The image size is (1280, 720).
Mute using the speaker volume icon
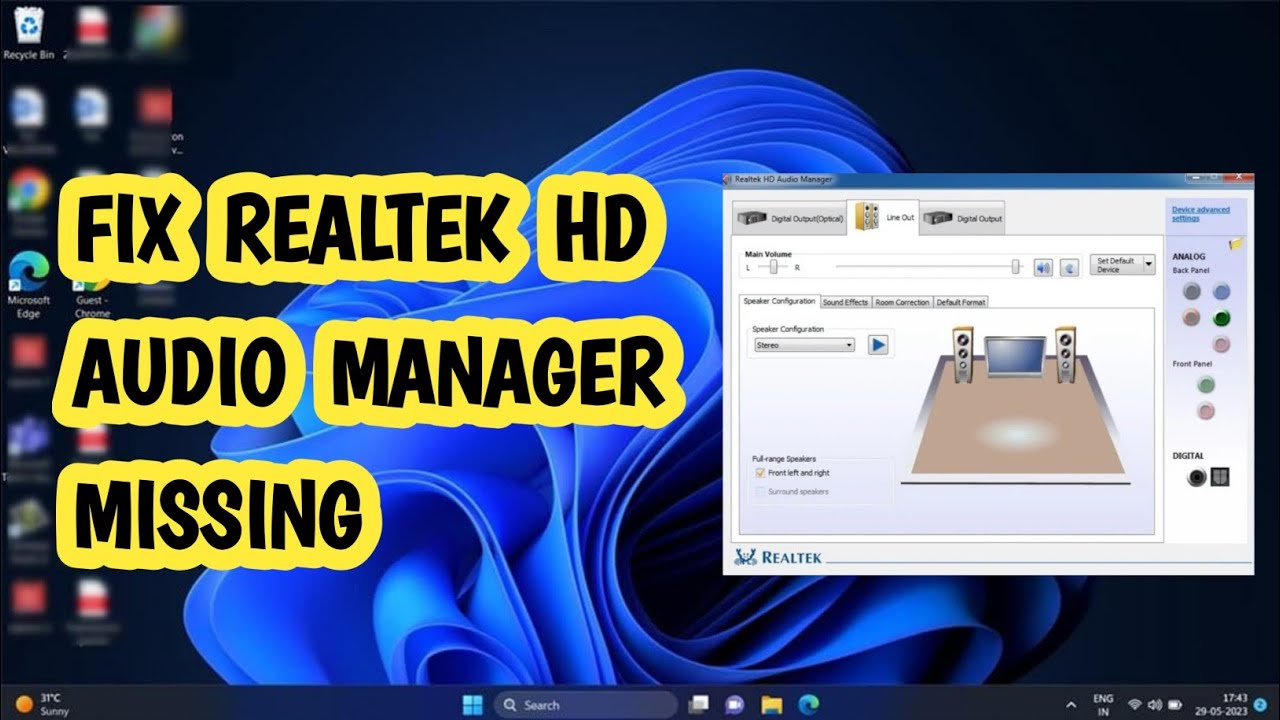click(x=1043, y=267)
